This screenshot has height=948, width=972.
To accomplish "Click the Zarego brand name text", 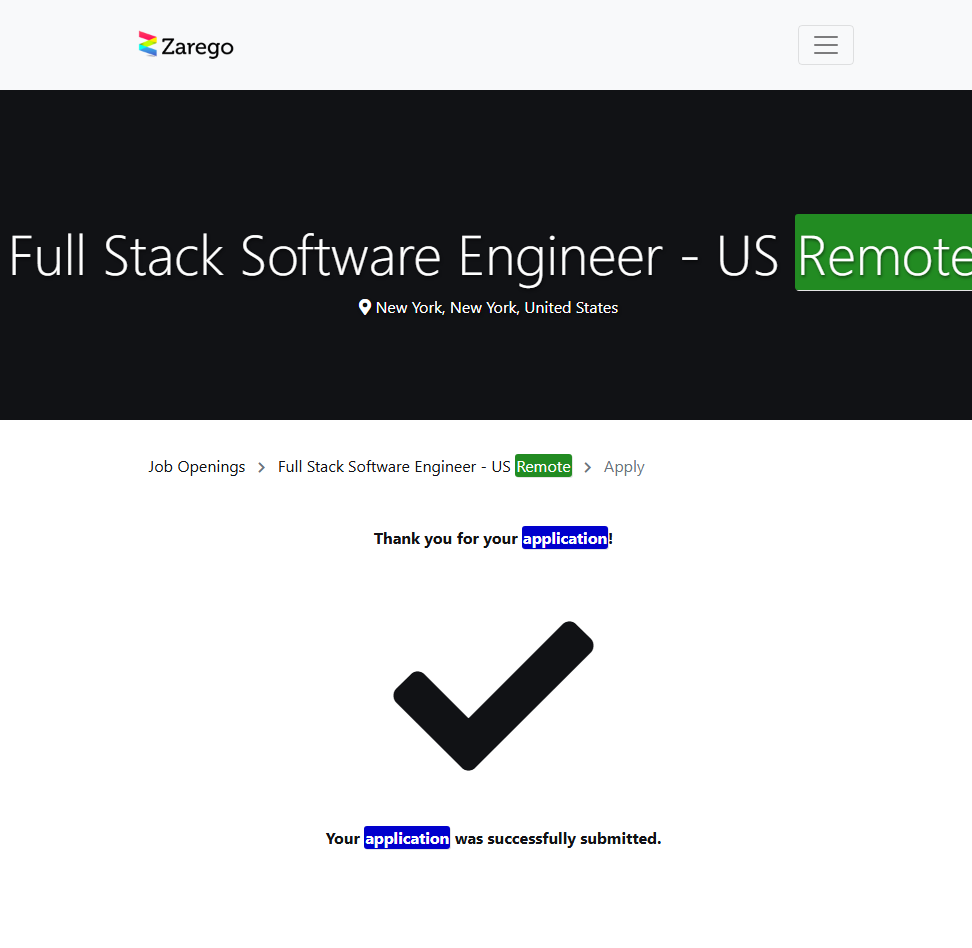I will [197, 46].
